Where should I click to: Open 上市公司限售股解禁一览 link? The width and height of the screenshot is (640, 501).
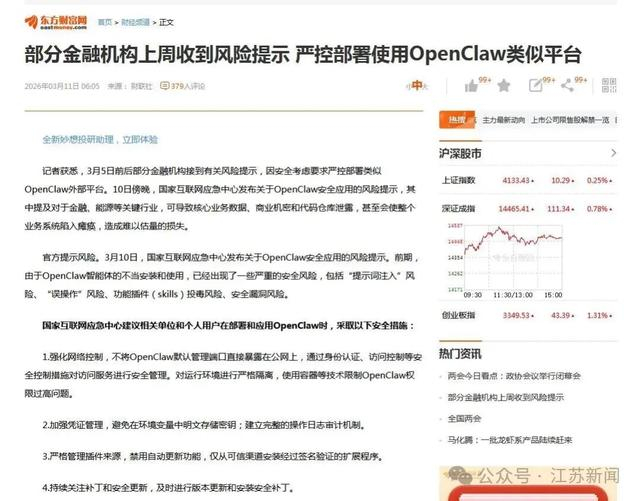coord(570,120)
